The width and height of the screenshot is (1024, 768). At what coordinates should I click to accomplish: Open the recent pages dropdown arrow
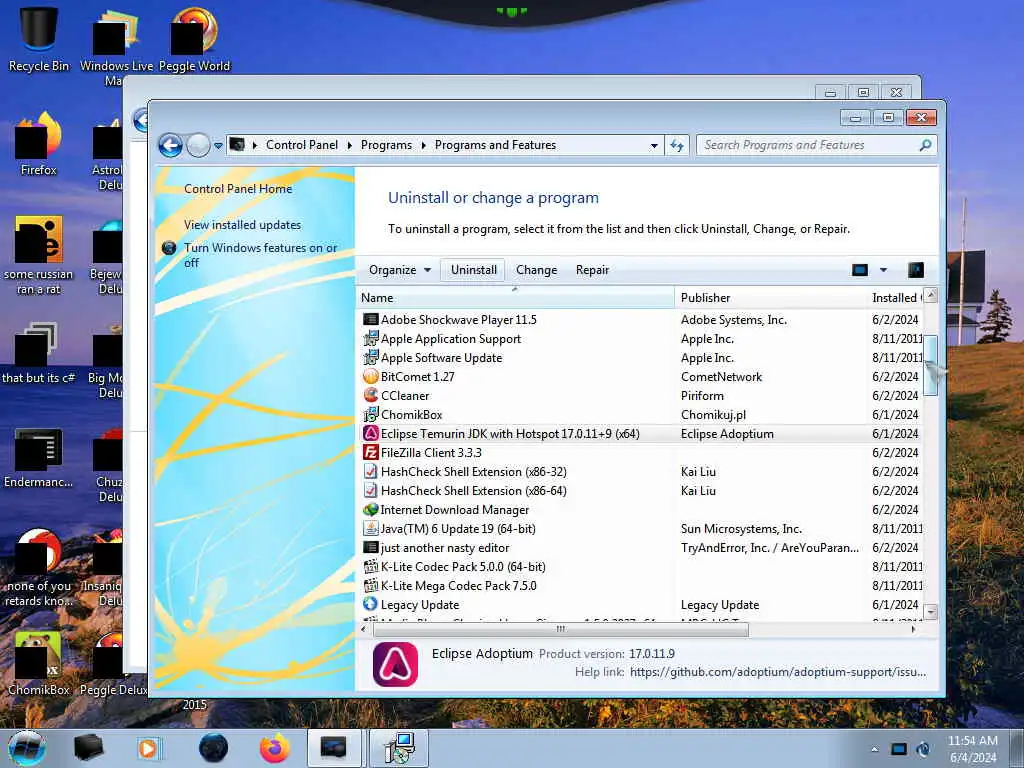point(218,146)
